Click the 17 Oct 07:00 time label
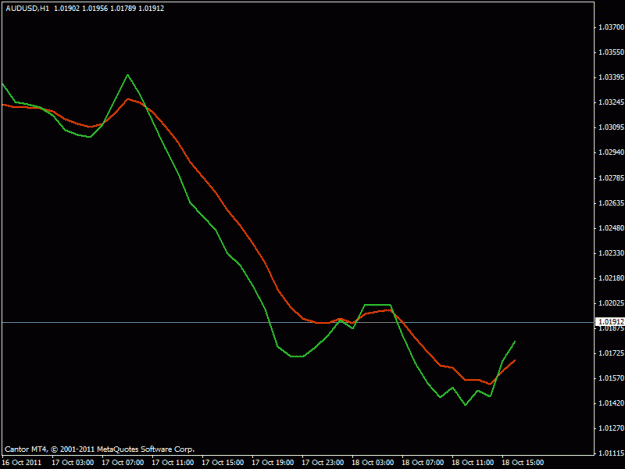The image size is (625, 469). 123,463
